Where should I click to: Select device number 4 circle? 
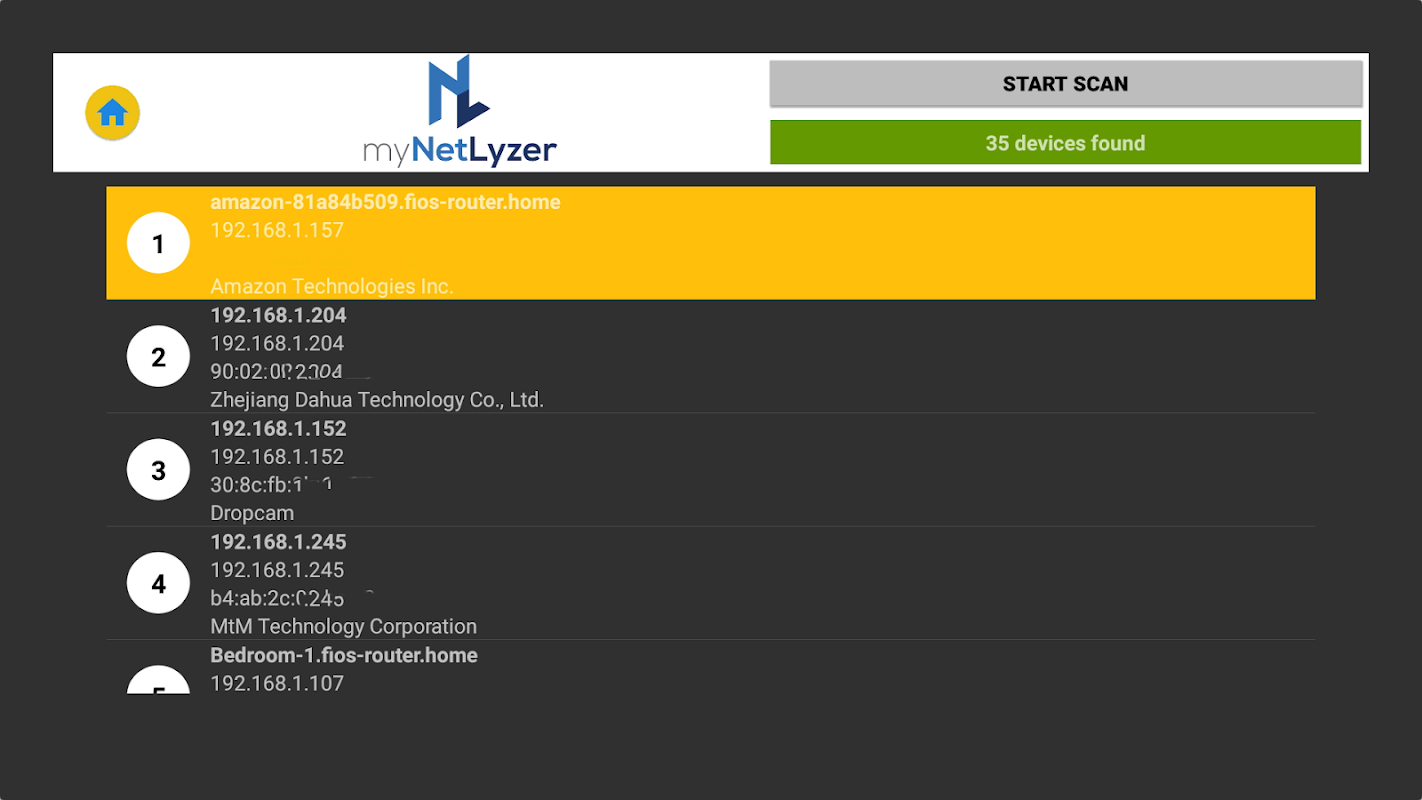pyautogui.click(x=158, y=583)
